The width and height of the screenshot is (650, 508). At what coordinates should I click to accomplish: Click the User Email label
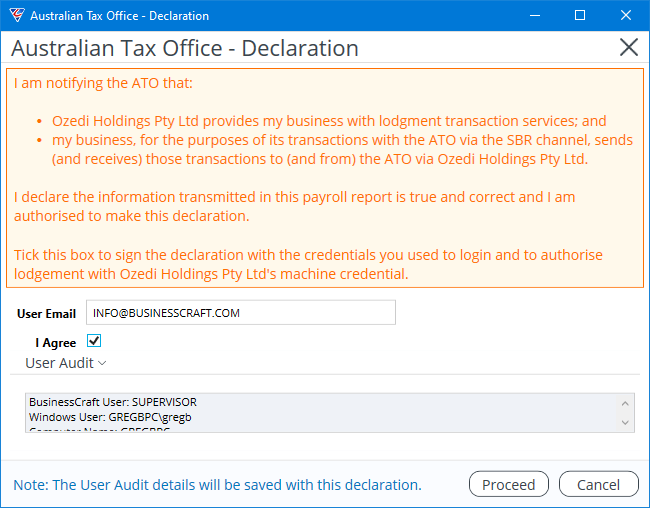click(x=46, y=314)
